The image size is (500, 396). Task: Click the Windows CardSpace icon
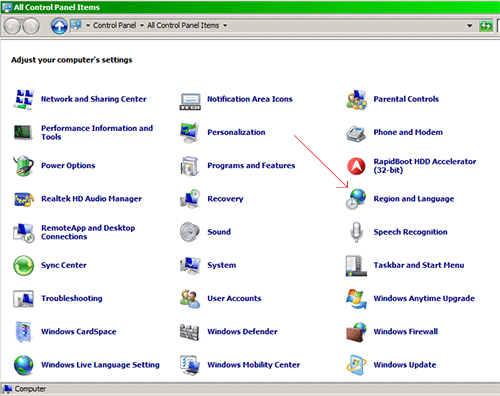[23, 332]
